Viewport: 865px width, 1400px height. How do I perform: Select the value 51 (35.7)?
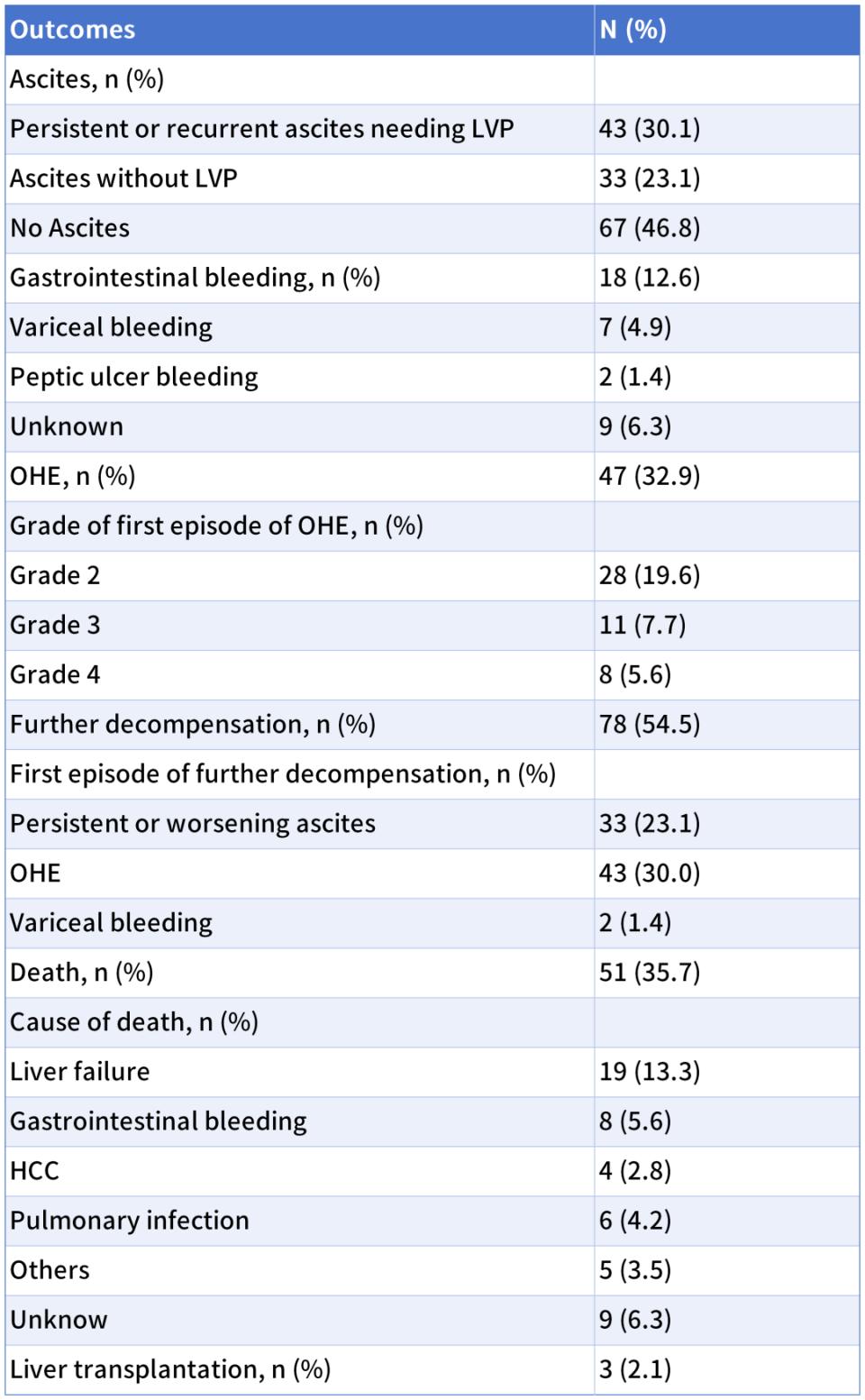[x=650, y=972]
